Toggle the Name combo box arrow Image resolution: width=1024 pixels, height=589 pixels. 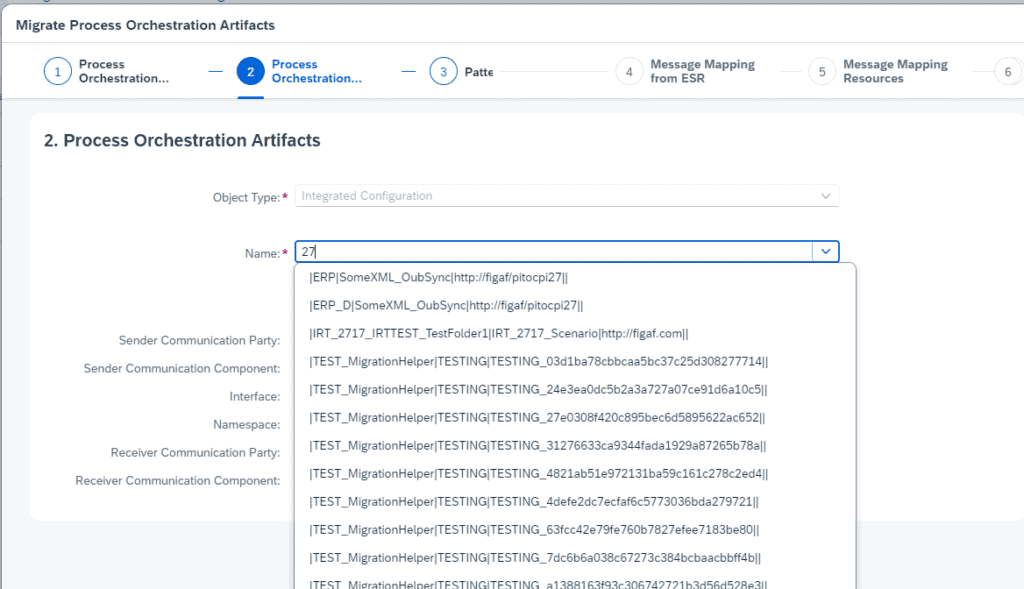click(x=825, y=251)
